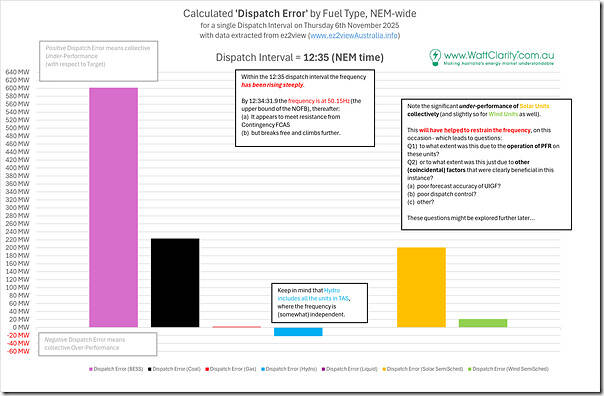Click the Liquid legend color swatch
The width and height of the screenshot is (604, 396).
point(324,369)
